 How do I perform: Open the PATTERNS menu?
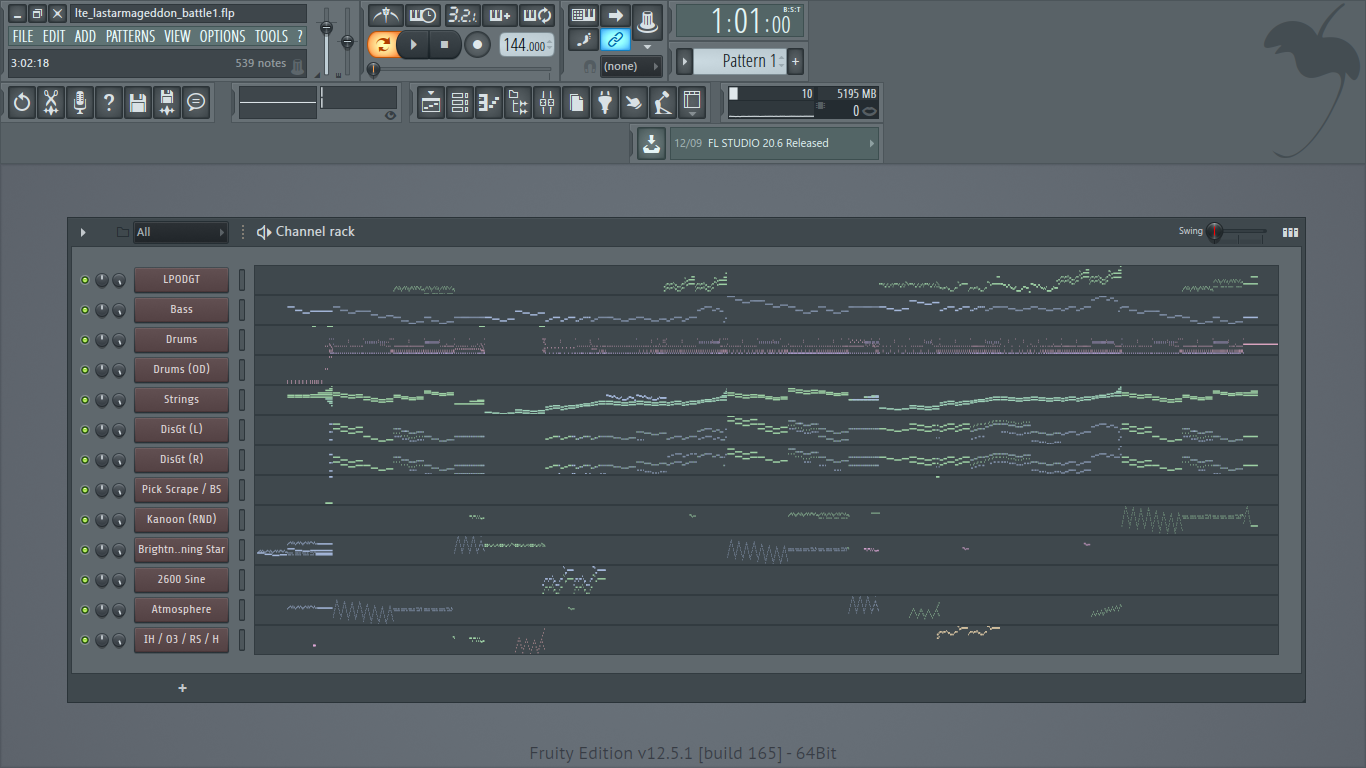pyautogui.click(x=130, y=36)
